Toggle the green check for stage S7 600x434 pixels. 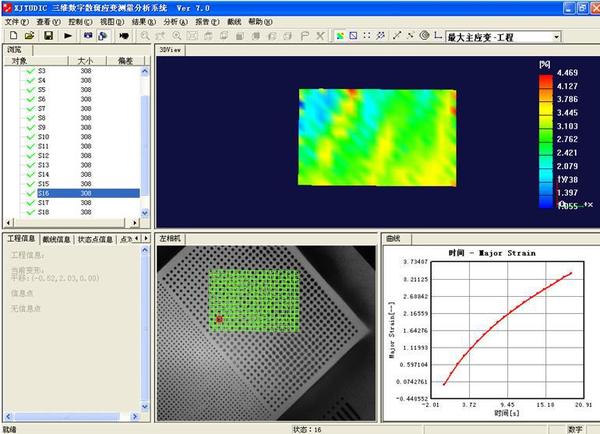[31, 108]
